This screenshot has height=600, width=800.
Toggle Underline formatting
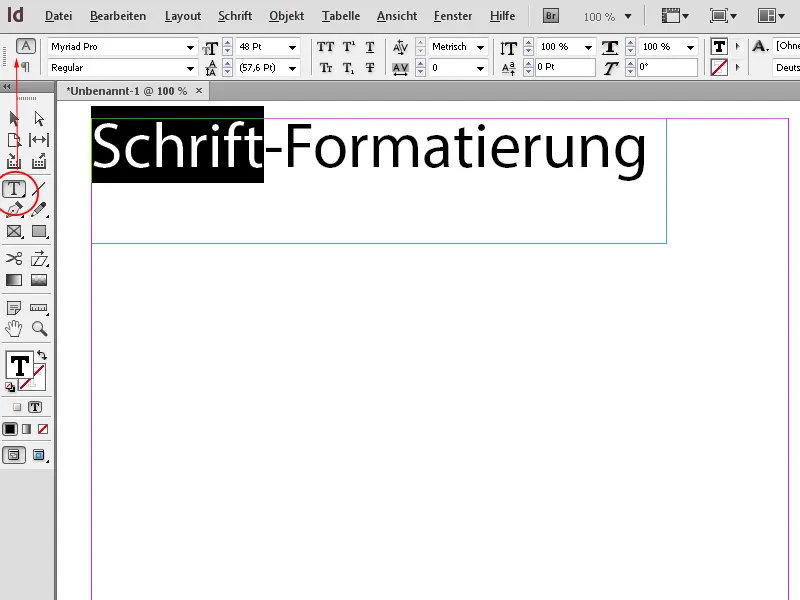pyautogui.click(x=370, y=47)
